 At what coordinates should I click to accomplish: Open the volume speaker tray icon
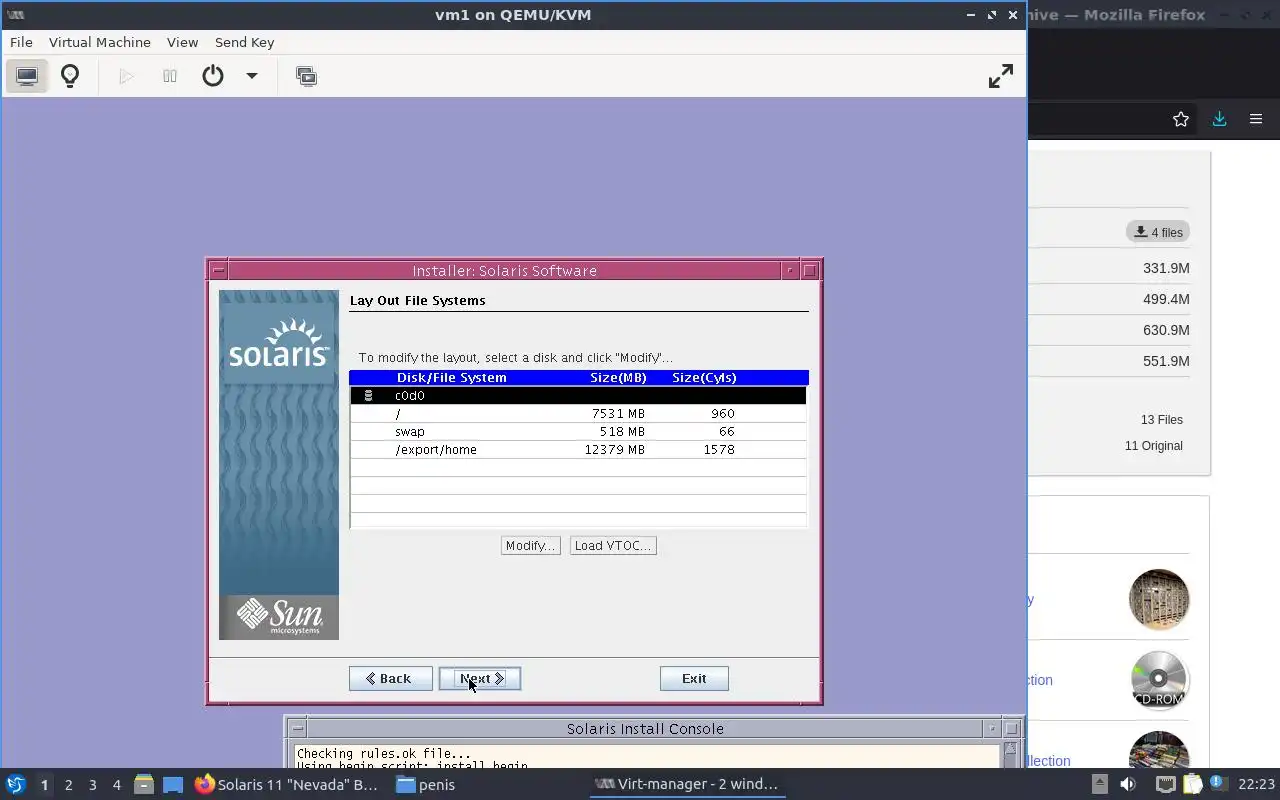tap(1128, 784)
